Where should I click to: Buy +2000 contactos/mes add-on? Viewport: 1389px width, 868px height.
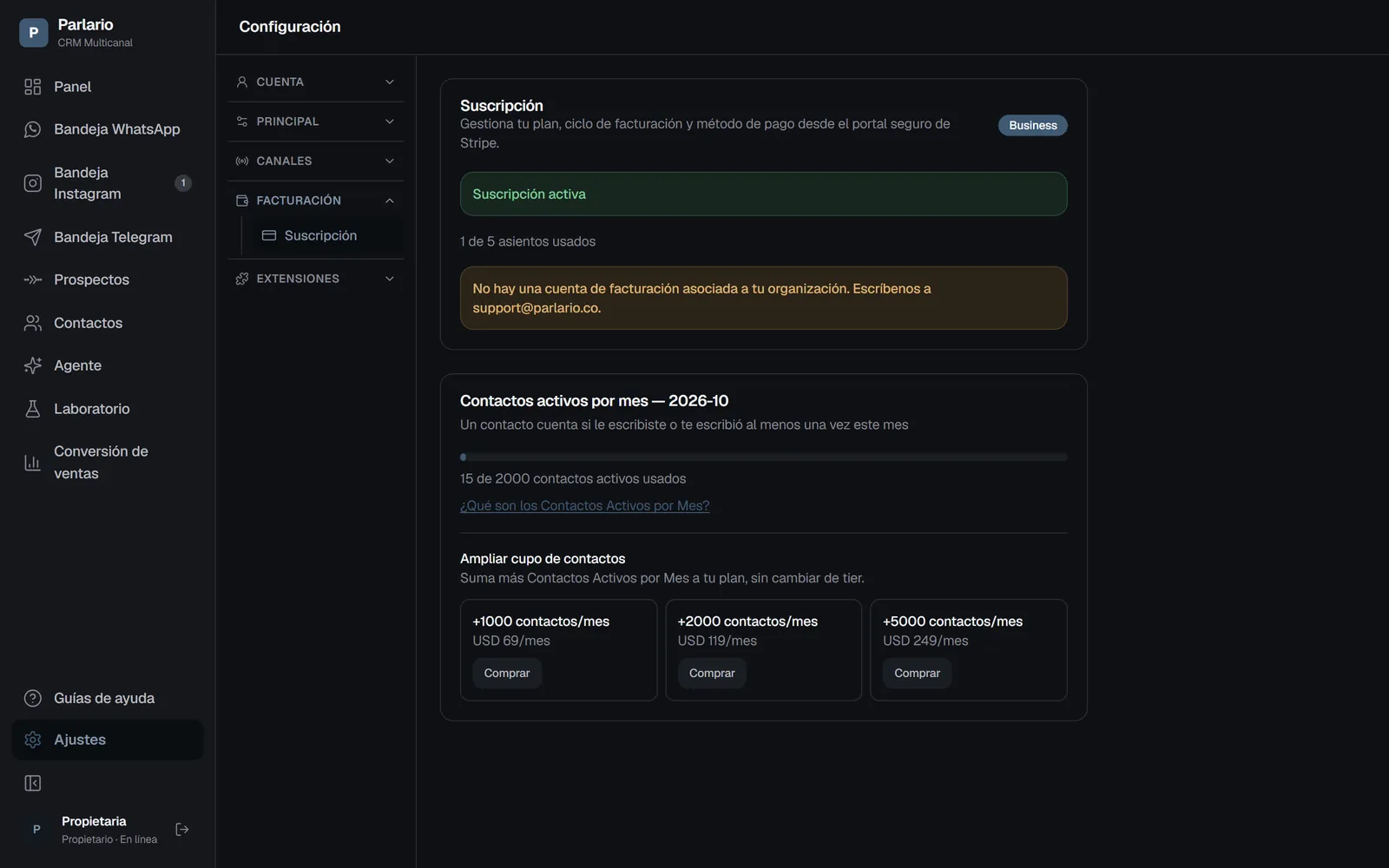[x=712, y=674]
